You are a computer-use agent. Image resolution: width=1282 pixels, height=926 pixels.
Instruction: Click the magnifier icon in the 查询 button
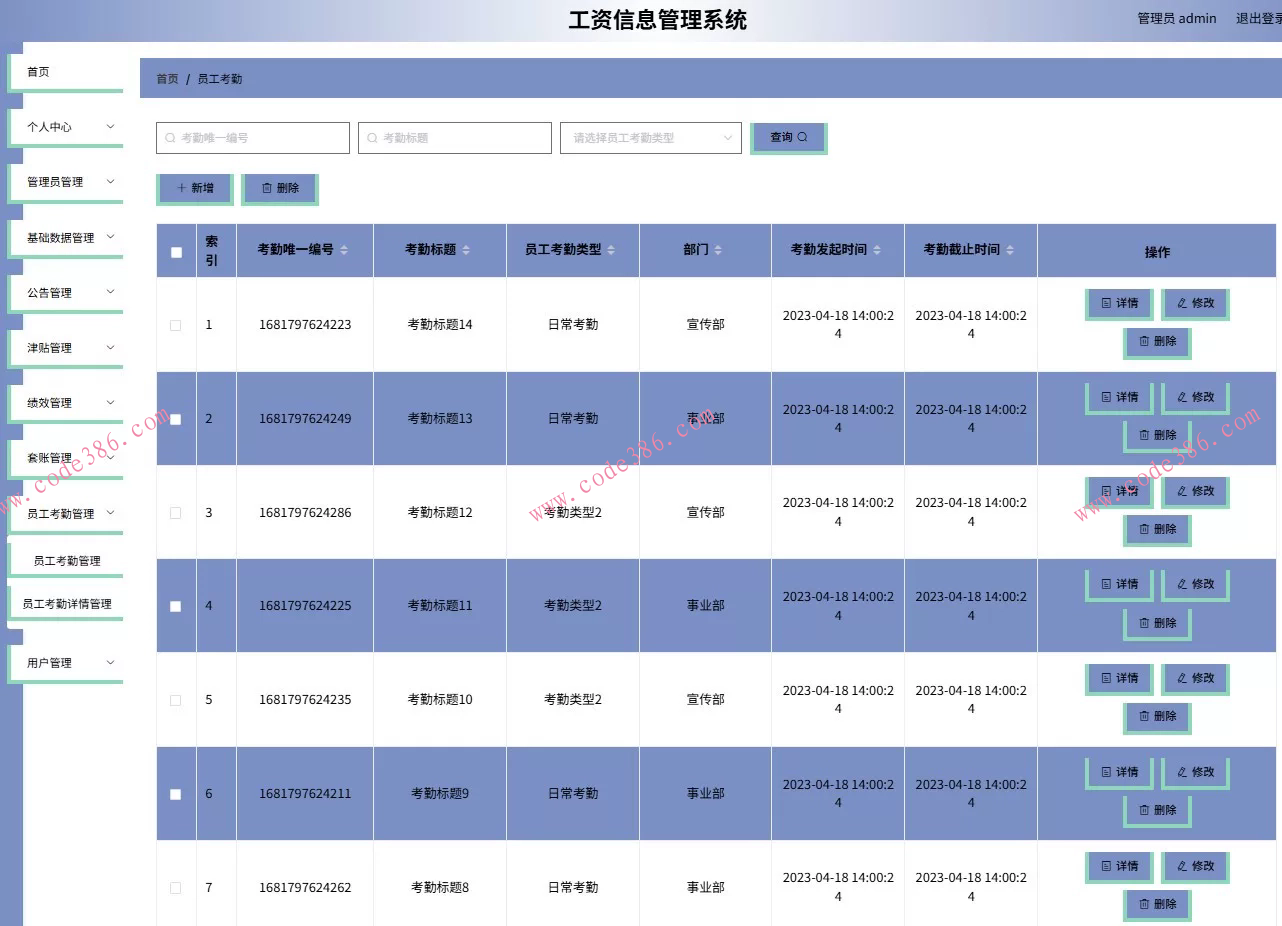[802, 137]
